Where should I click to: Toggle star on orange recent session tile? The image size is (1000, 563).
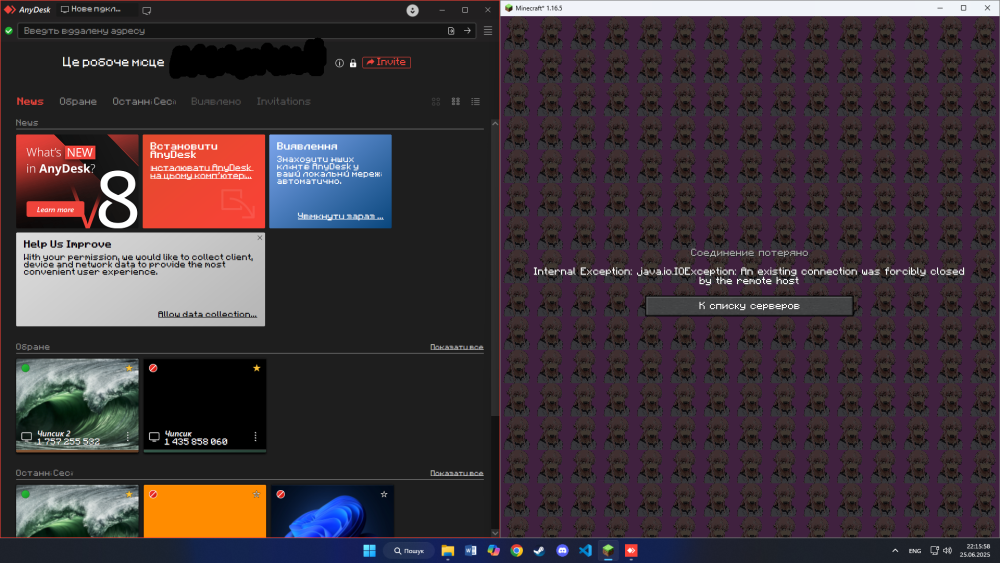(x=256, y=494)
